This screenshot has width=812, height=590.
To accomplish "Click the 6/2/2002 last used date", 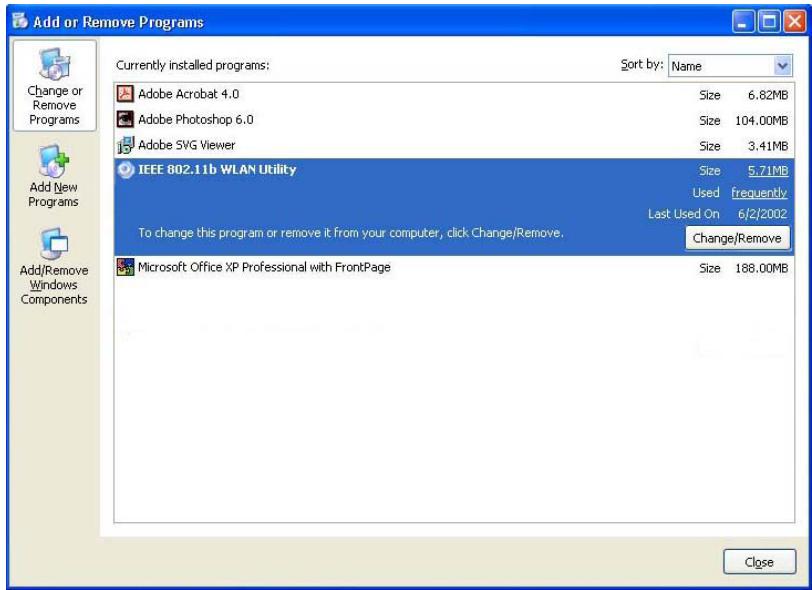I will [x=762, y=214].
